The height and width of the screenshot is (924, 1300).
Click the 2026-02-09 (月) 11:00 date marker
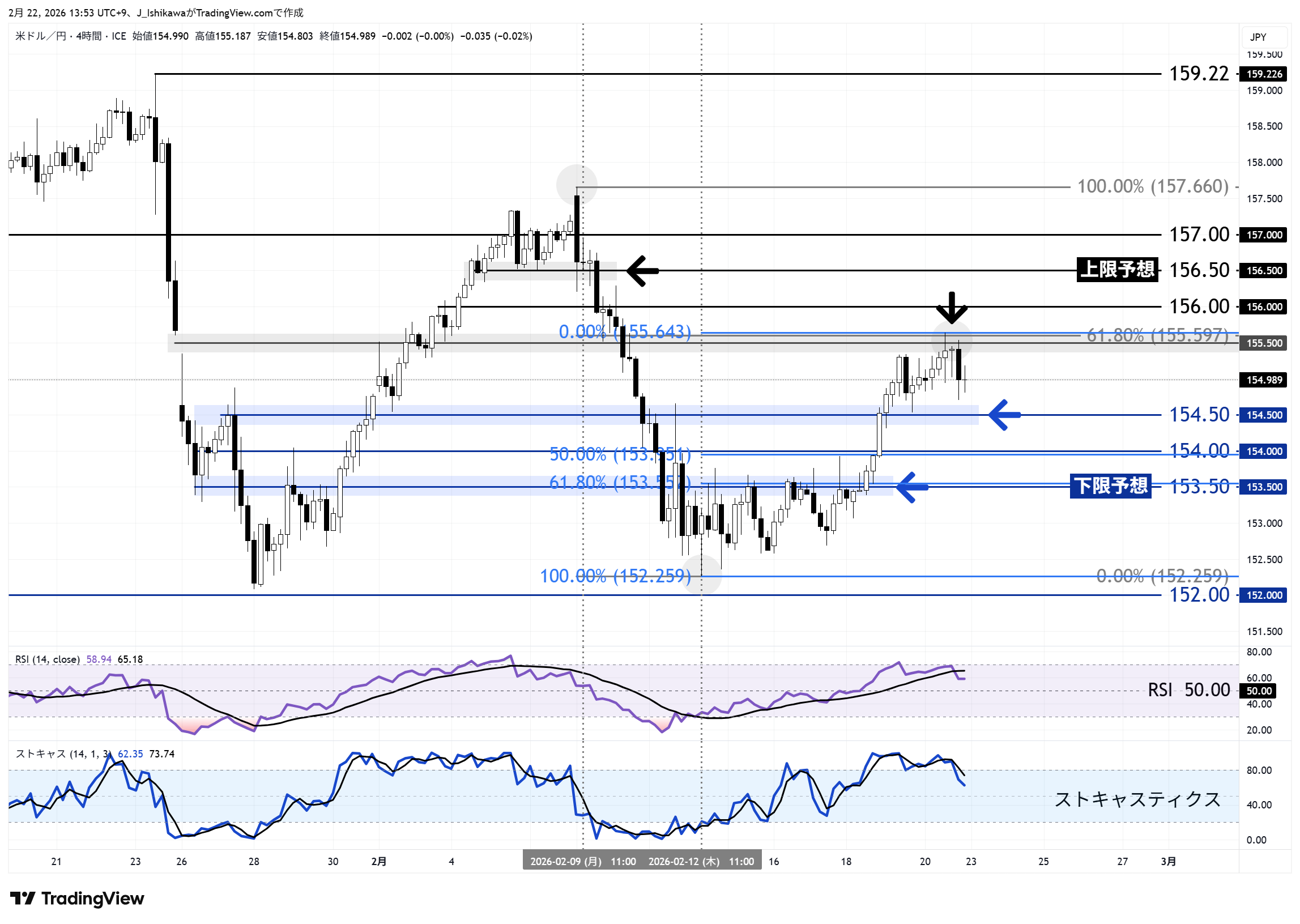[582, 862]
